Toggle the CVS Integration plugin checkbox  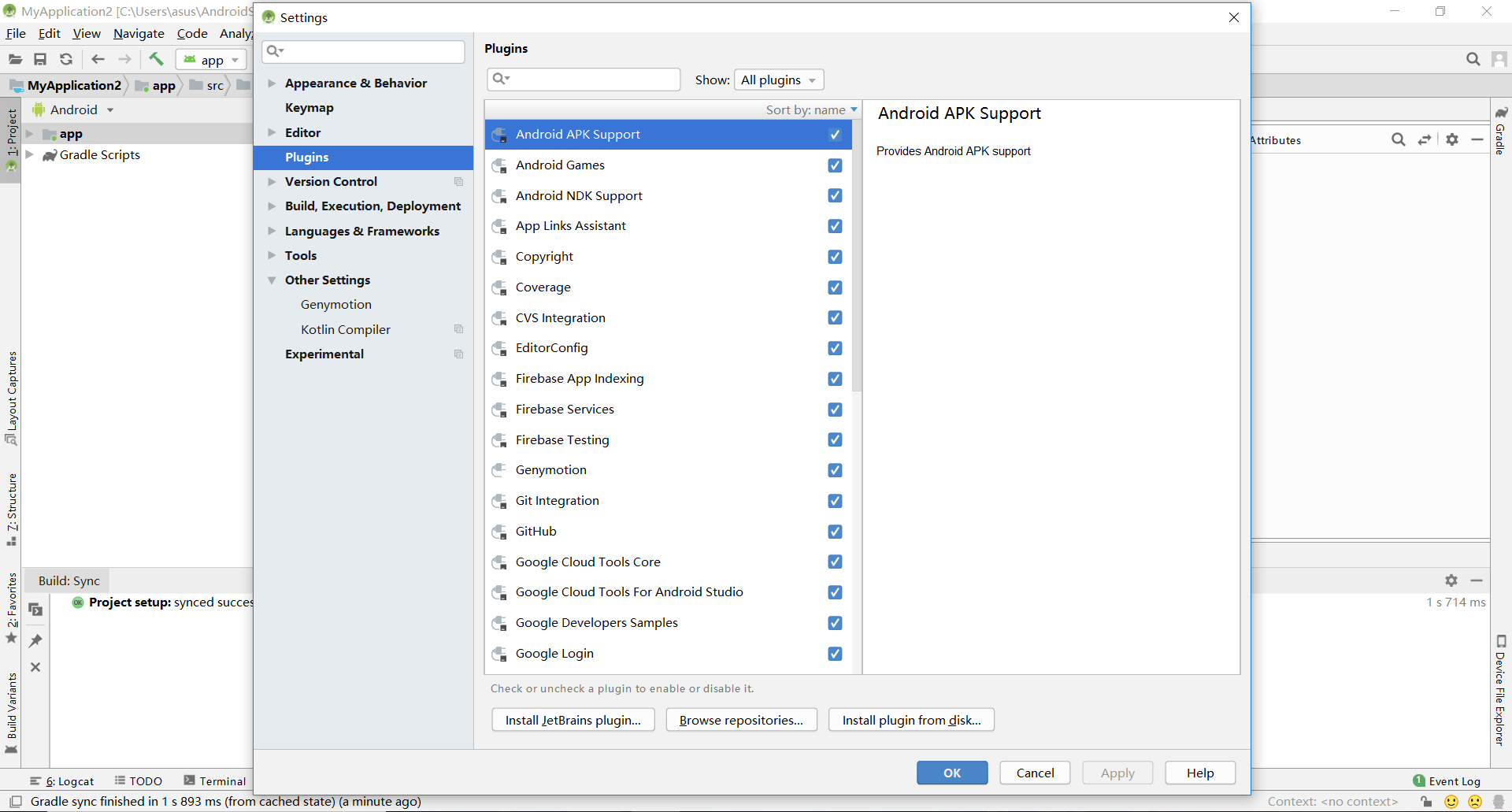(x=835, y=317)
